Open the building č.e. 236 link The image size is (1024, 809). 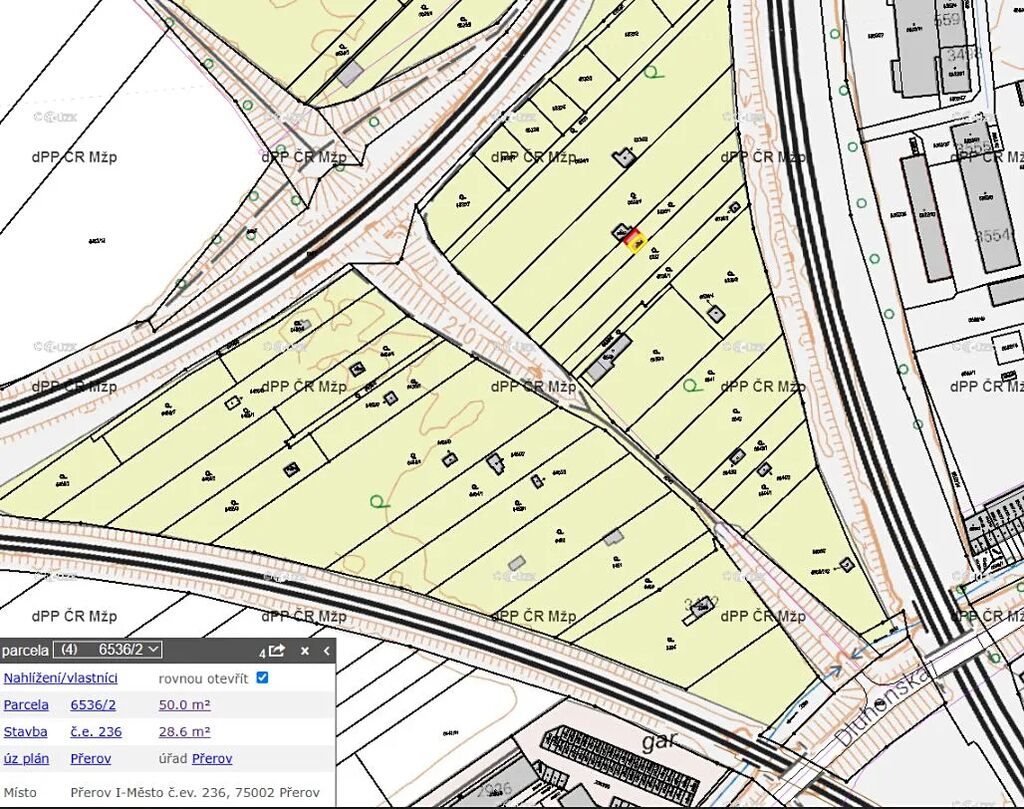(x=96, y=732)
